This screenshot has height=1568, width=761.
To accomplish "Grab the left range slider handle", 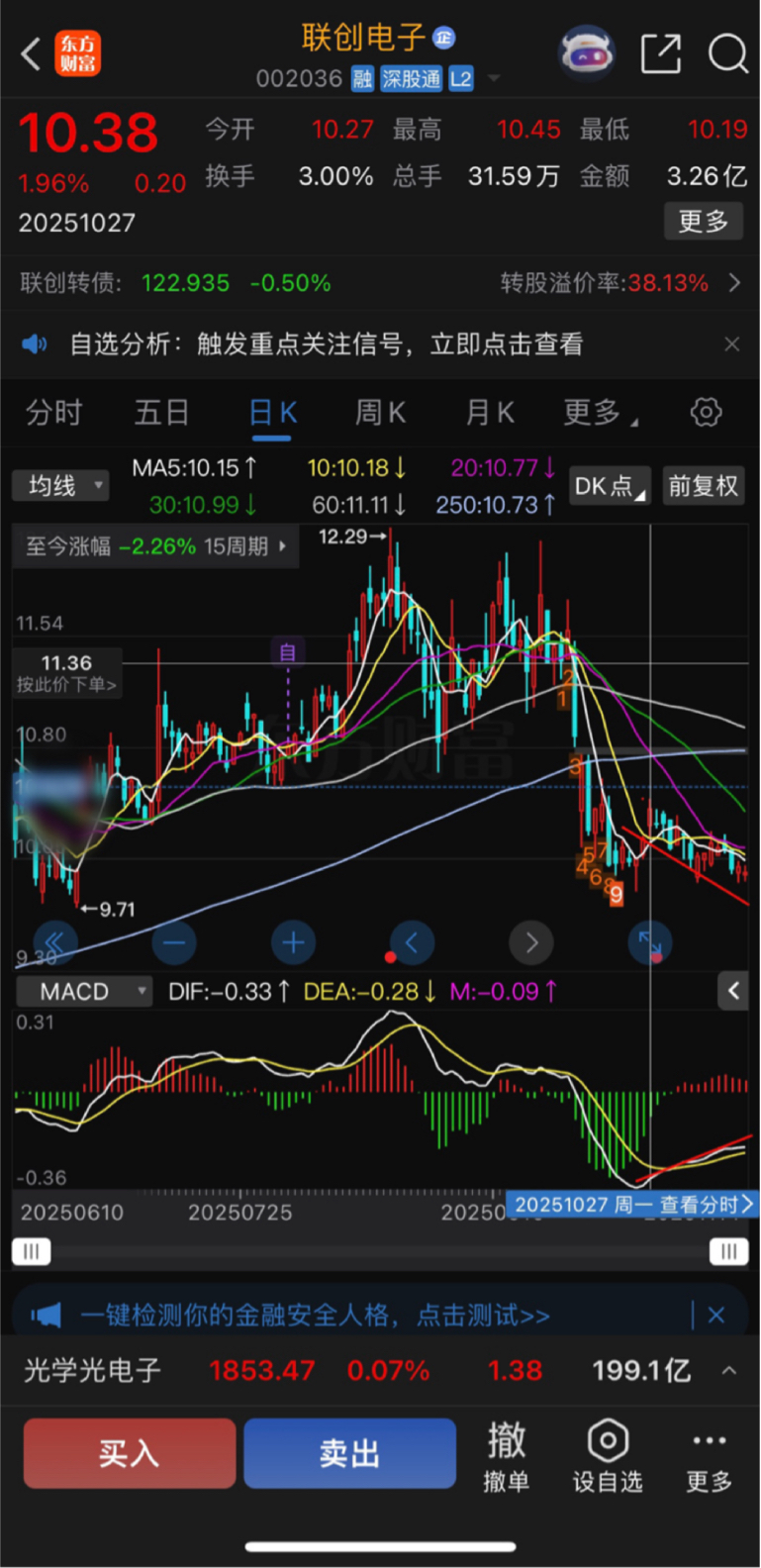I will tap(31, 1252).
